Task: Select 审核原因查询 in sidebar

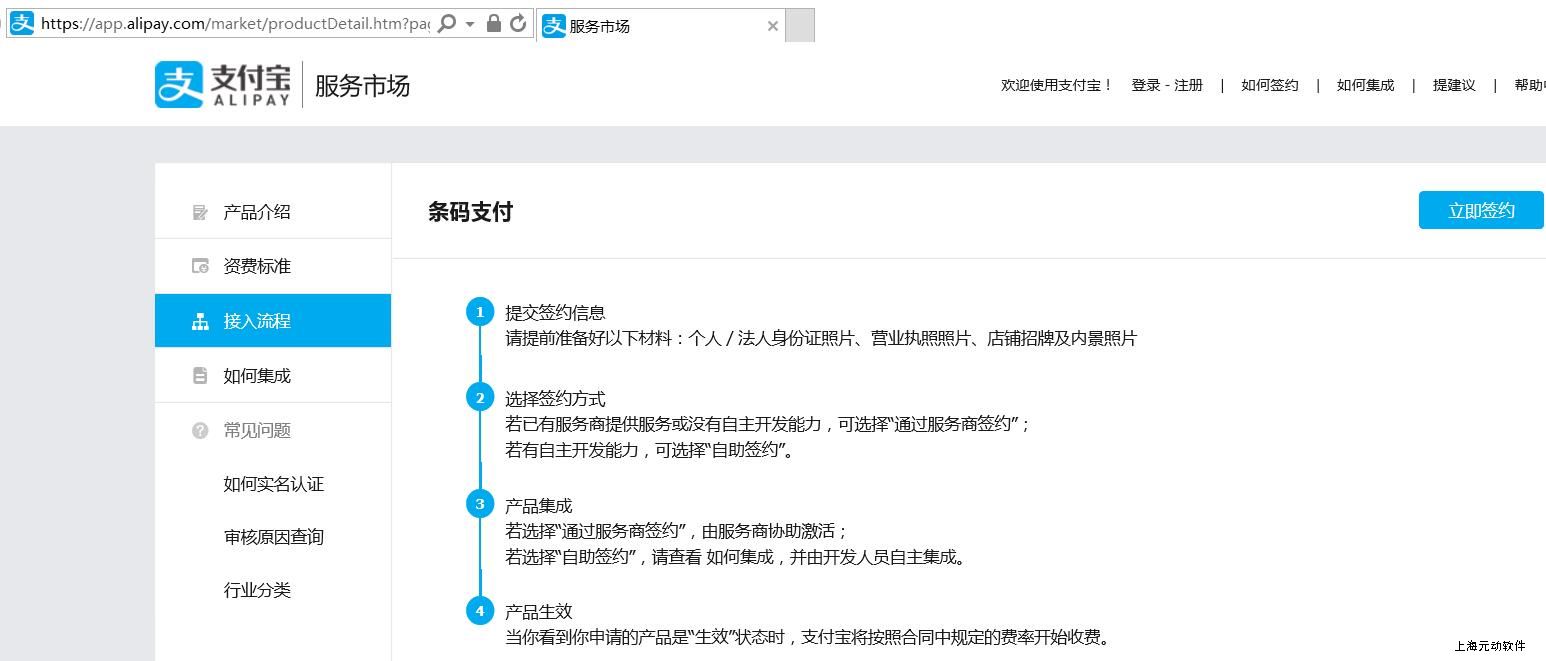Action: click(273, 537)
